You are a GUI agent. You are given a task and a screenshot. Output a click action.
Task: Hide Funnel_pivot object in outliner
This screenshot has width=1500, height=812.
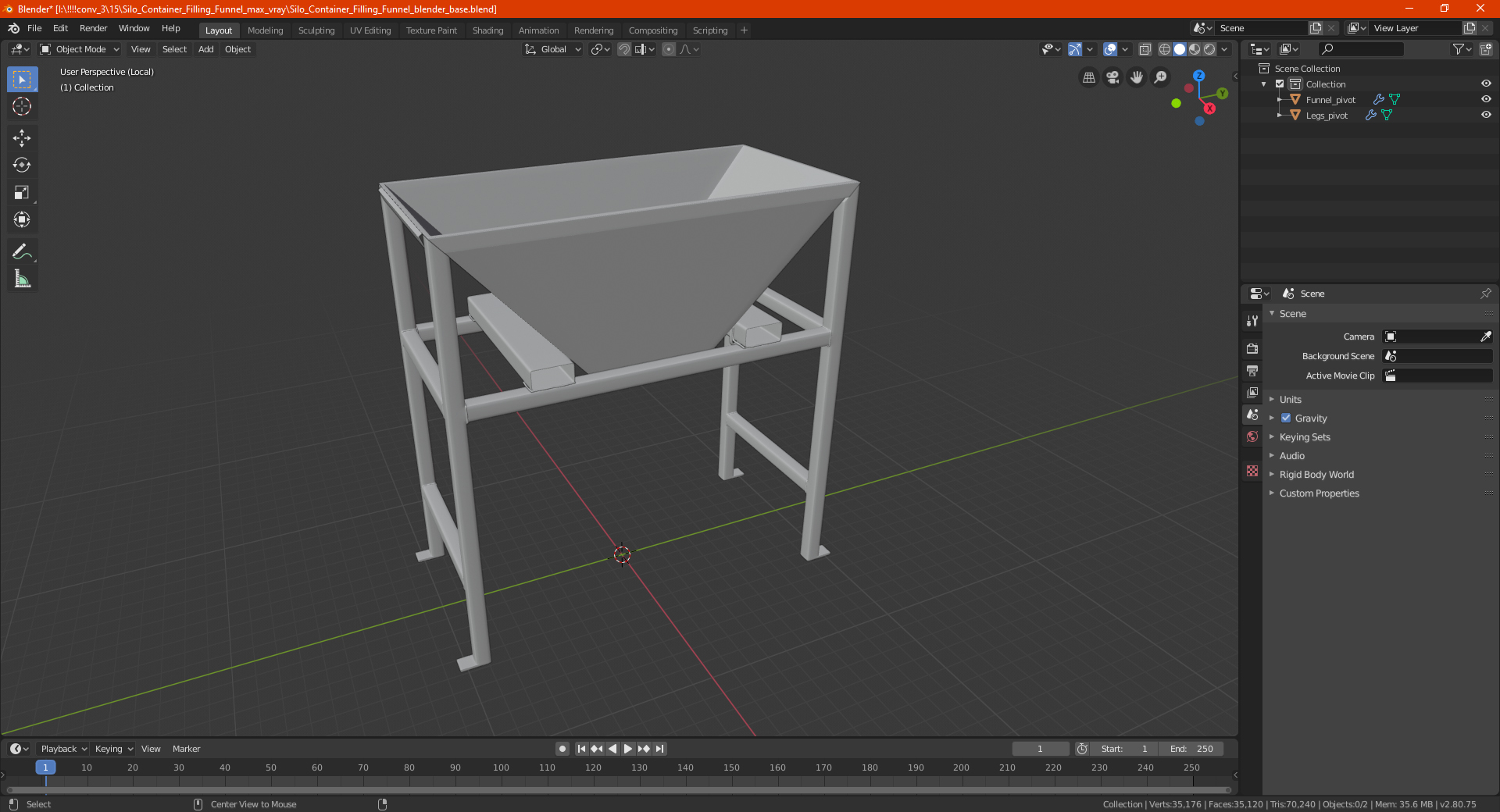pos(1486,99)
